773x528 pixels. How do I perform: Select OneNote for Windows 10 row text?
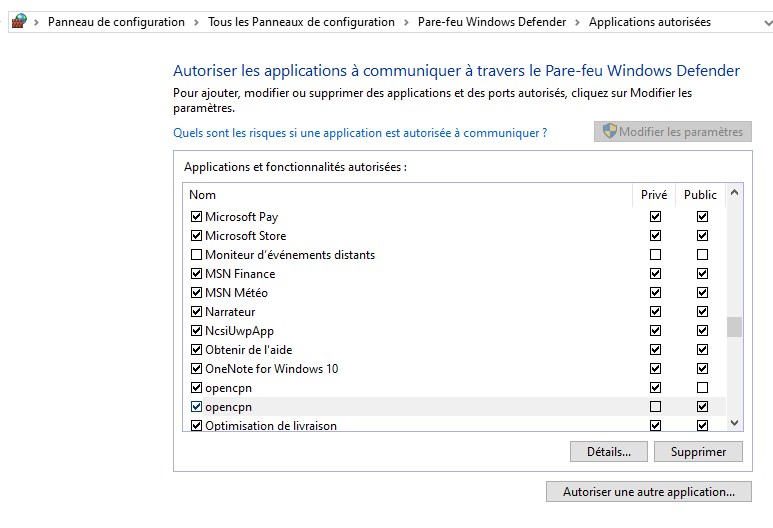pyautogui.click(x=272, y=369)
